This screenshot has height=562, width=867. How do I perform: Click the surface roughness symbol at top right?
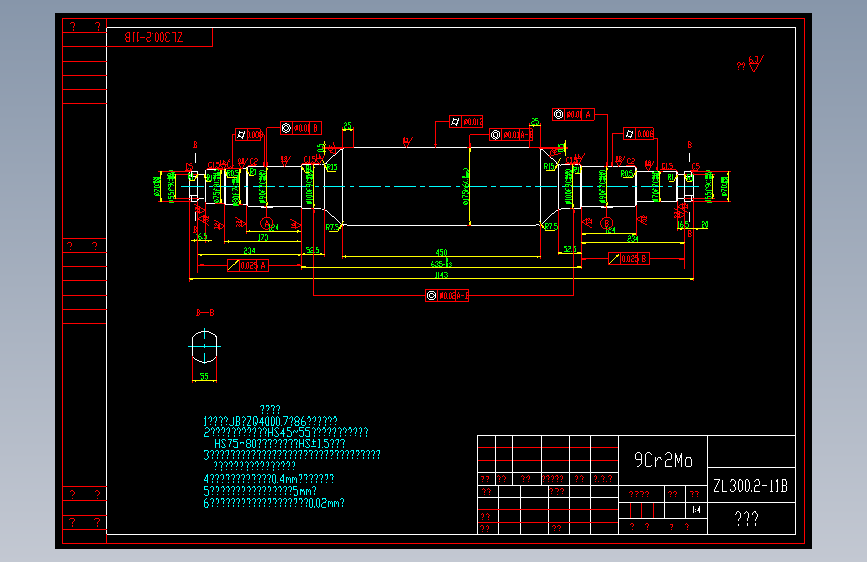pyautogui.click(x=755, y=63)
